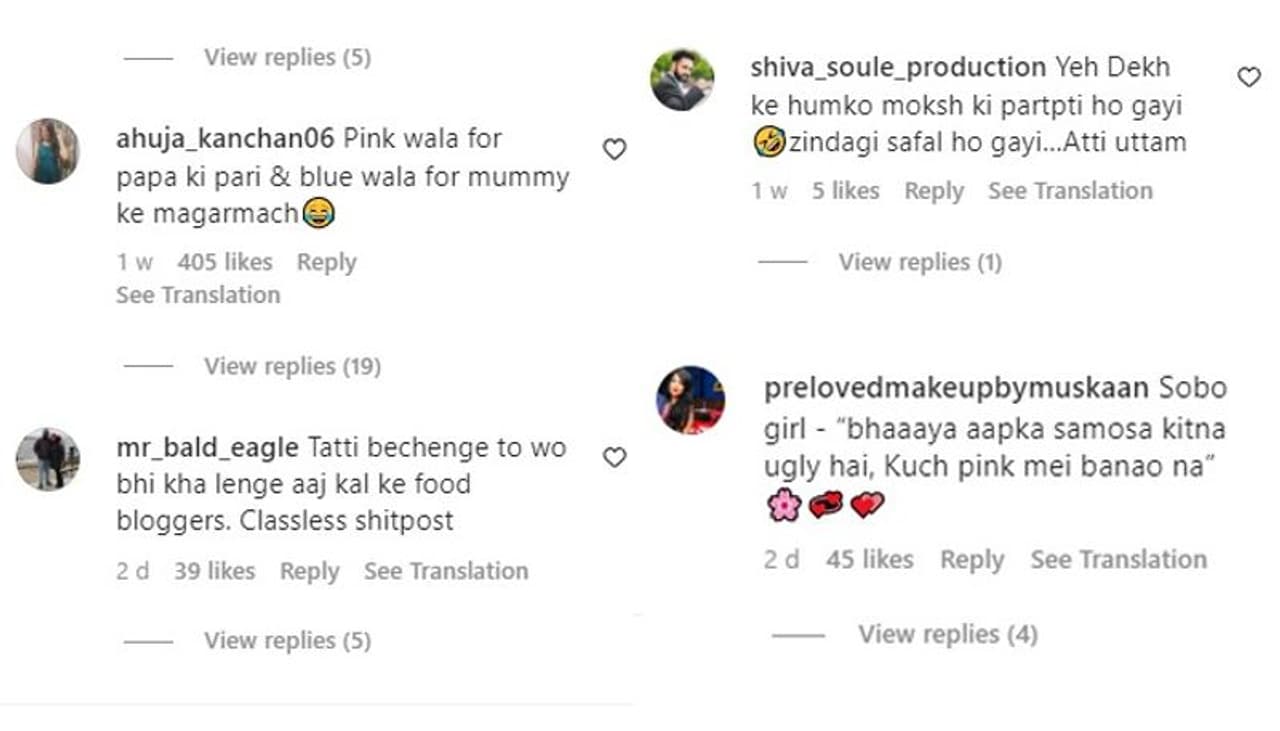See translation of ahuja_kanchan06's comment
The width and height of the screenshot is (1280, 731).
[x=198, y=295]
